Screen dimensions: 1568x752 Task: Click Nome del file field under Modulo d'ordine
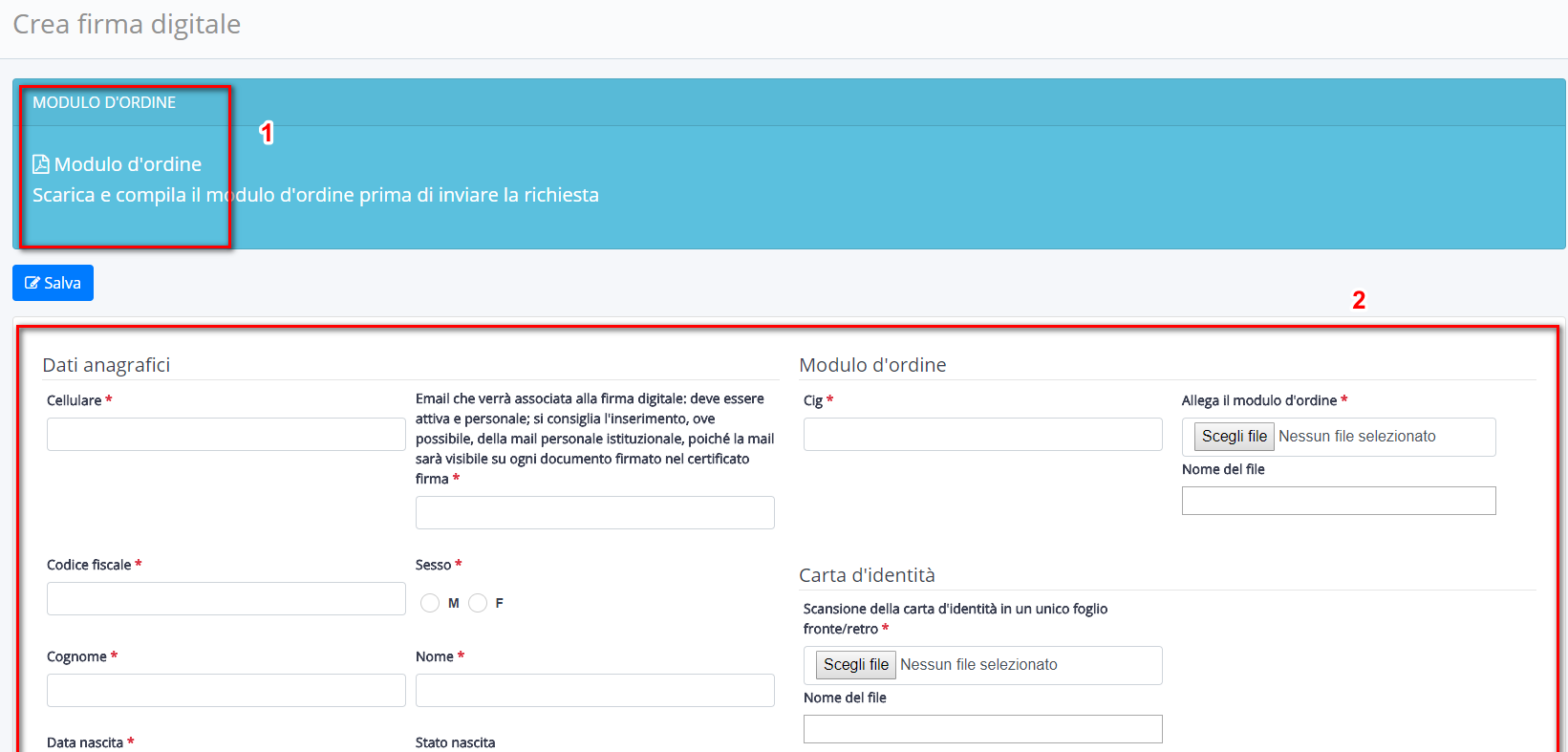pyautogui.click(x=1338, y=501)
